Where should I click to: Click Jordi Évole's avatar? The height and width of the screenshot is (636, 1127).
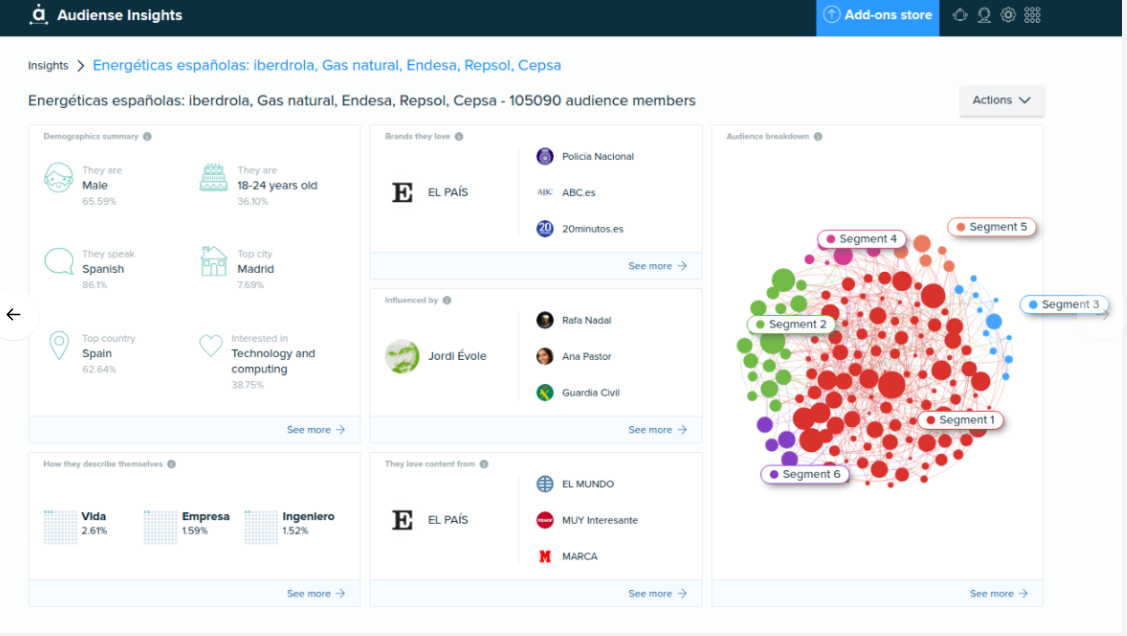(x=402, y=356)
